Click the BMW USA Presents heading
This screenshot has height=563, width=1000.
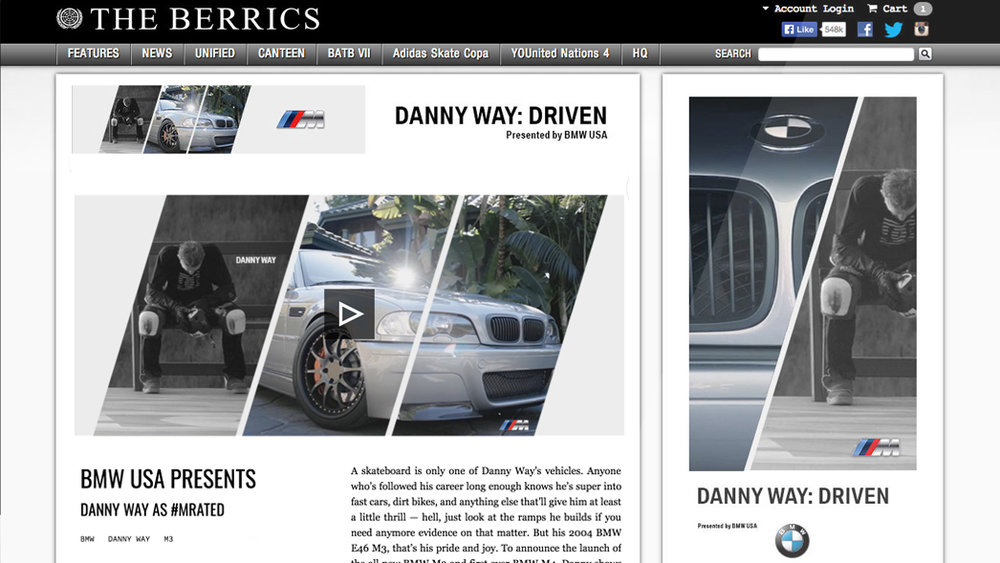click(x=168, y=479)
